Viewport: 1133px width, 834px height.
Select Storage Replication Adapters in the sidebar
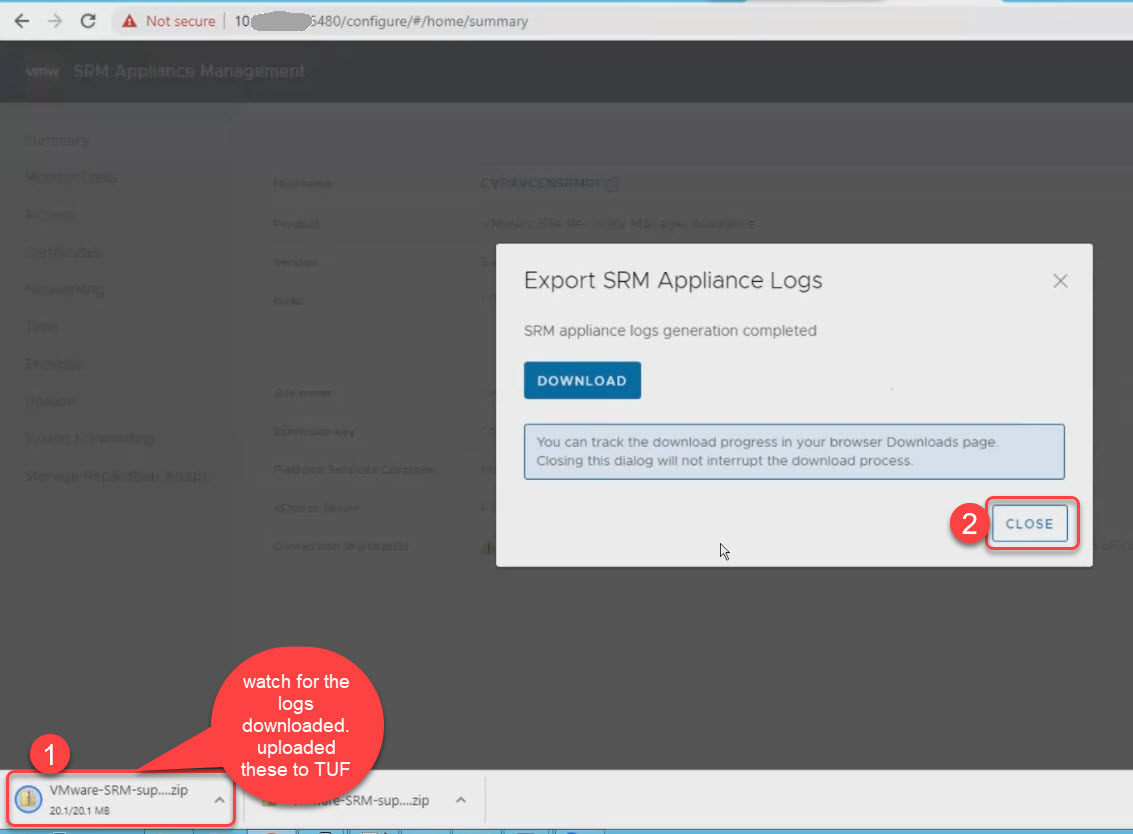[x=116, y=476]
